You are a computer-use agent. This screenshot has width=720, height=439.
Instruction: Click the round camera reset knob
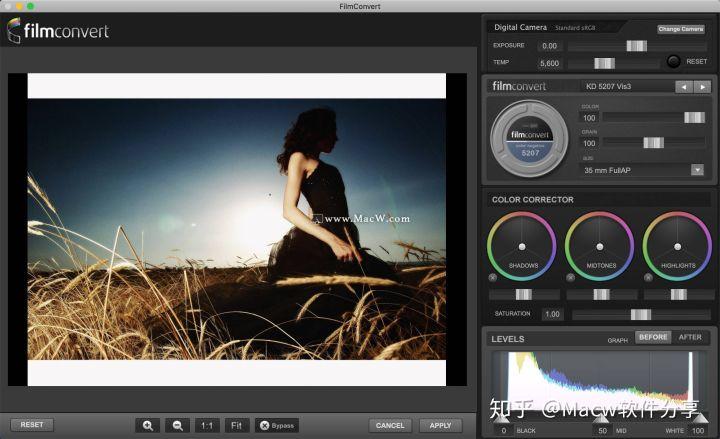pos(674,62)
